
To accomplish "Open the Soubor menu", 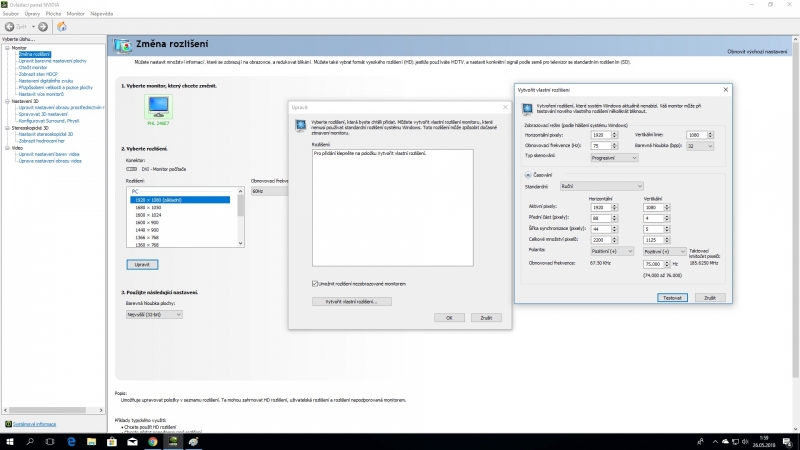I will click(11, 14).
